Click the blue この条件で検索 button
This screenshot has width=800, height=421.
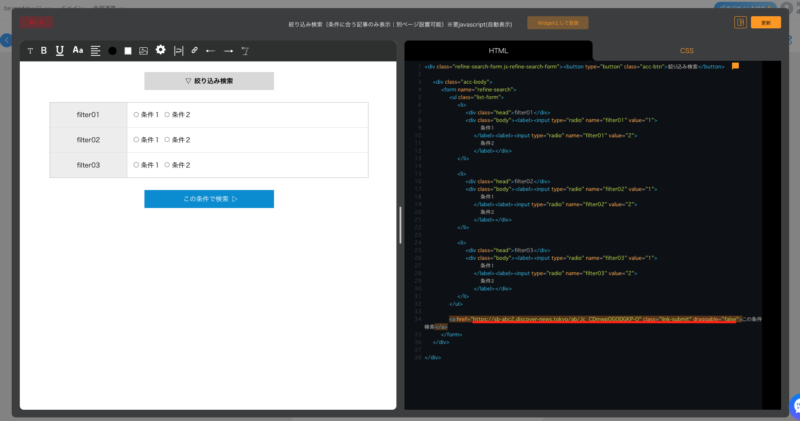208,199
